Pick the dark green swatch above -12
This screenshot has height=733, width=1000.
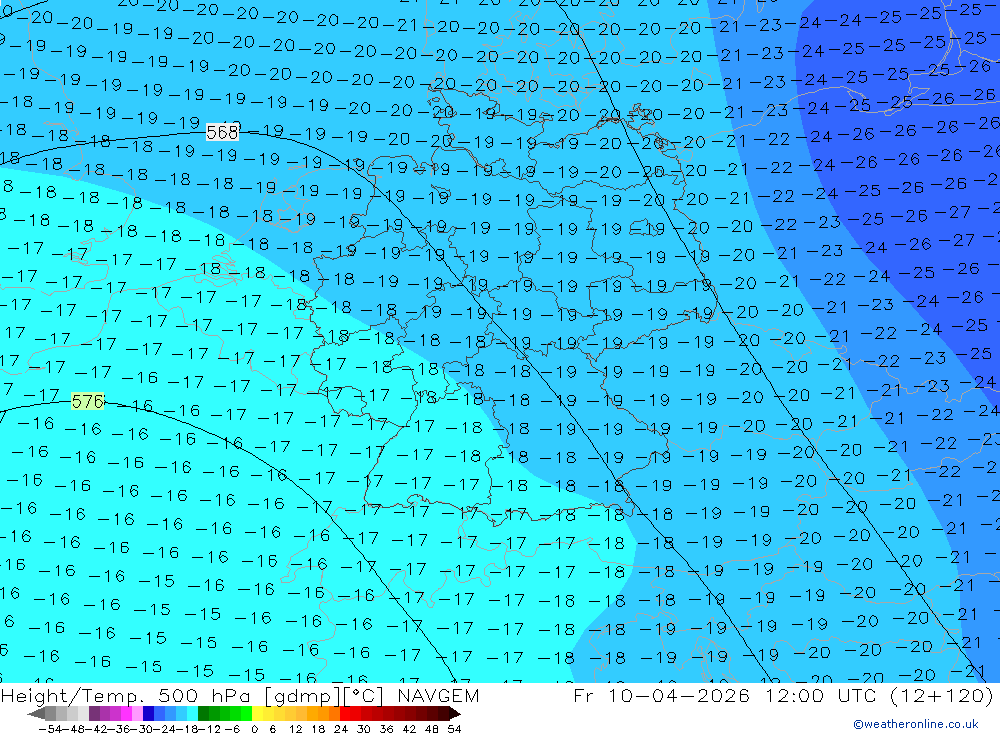coord(203,713)
